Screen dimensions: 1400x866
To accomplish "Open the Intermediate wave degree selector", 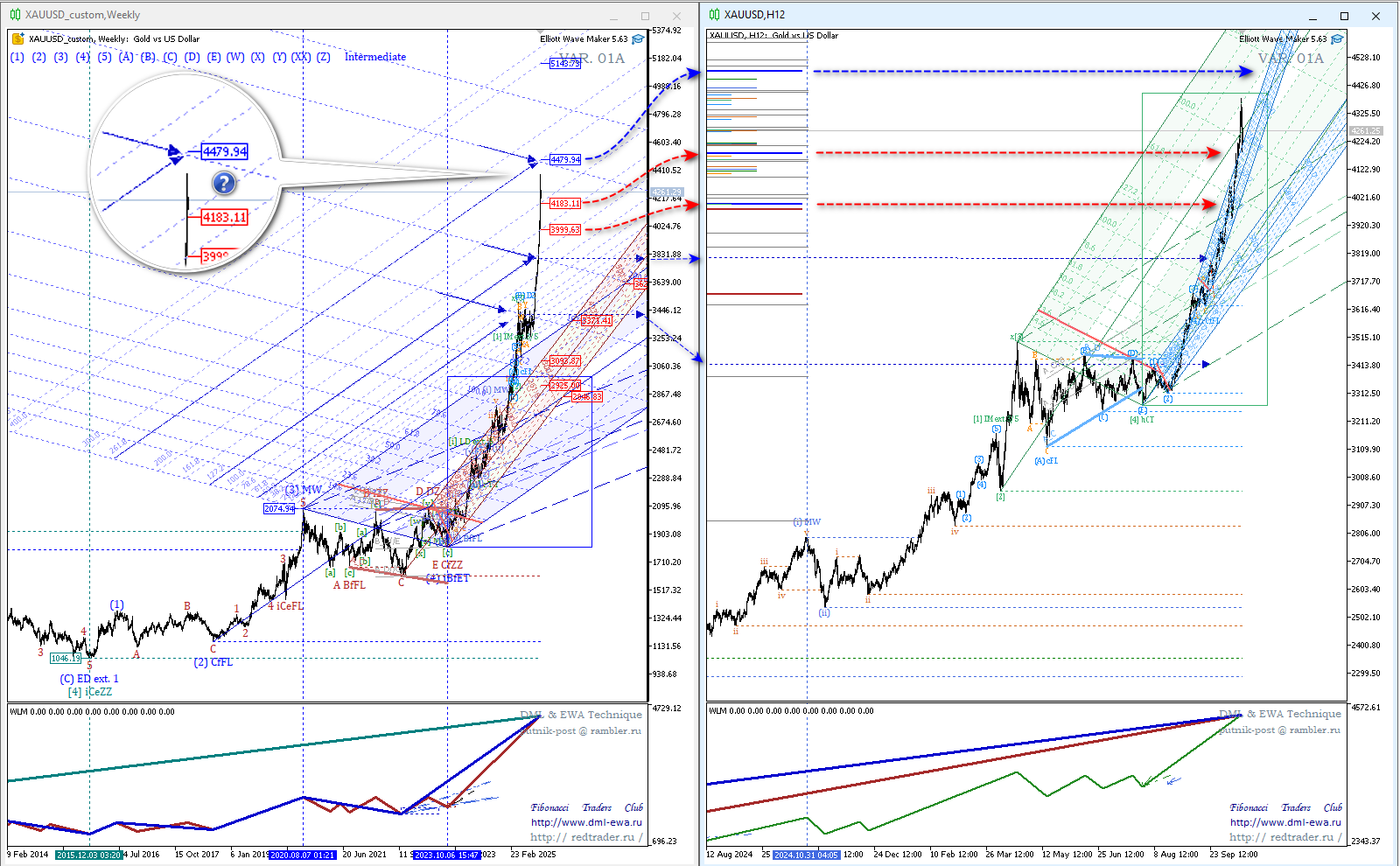I will [374, 57].
